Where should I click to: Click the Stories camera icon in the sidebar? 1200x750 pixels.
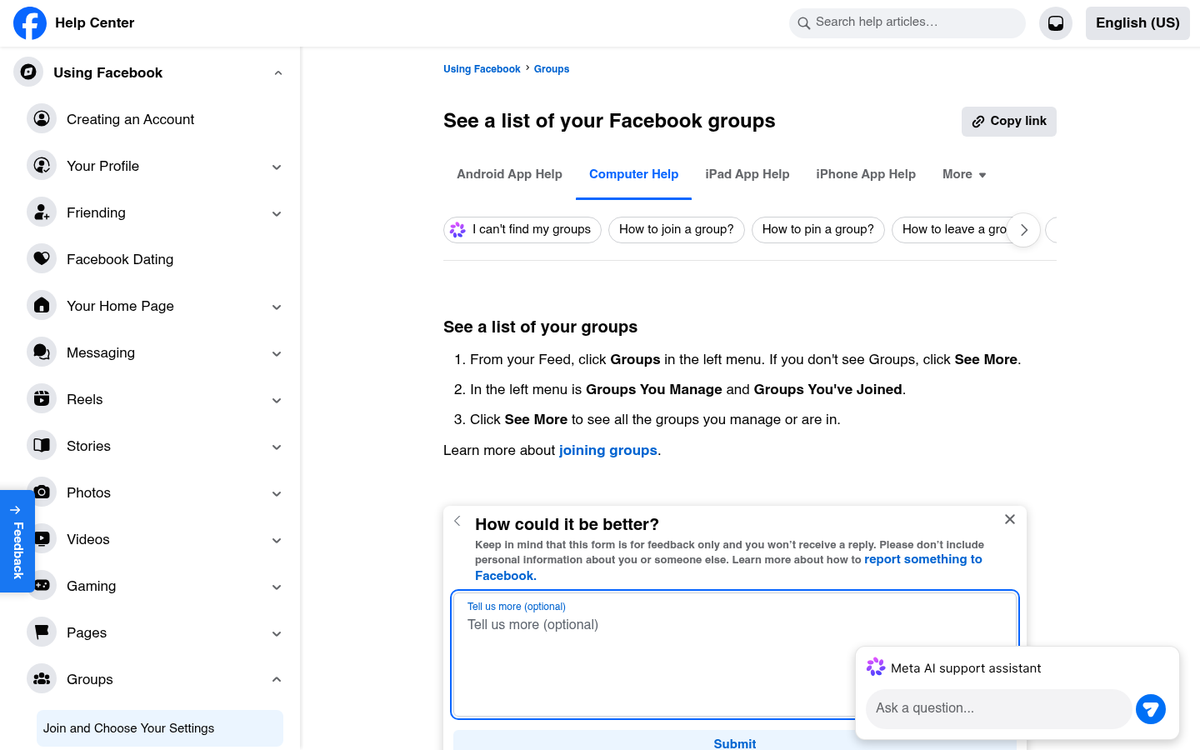pos(41,445)
